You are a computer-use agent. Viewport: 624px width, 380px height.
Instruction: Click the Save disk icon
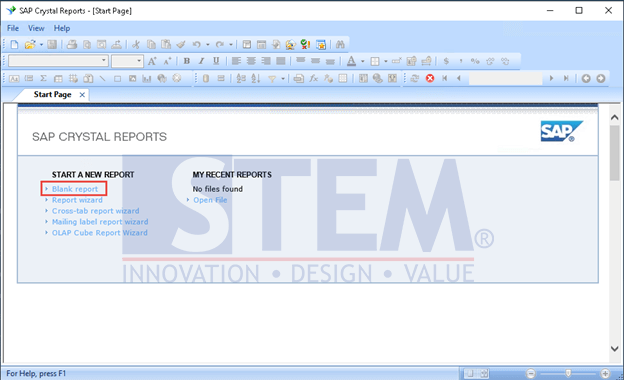click(x=52, y=45)
